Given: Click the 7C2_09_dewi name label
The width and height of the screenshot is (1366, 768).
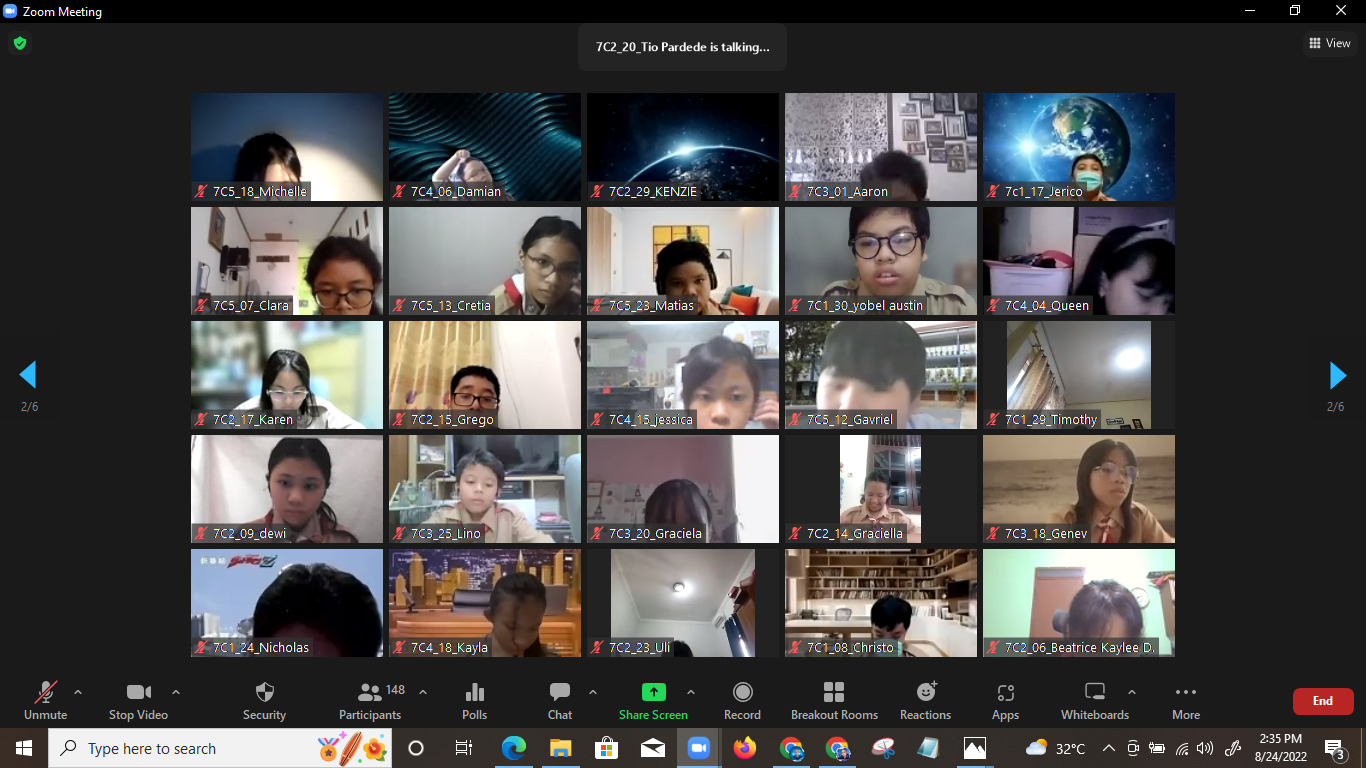Looking at the screenshot, I should coord(249,533).
